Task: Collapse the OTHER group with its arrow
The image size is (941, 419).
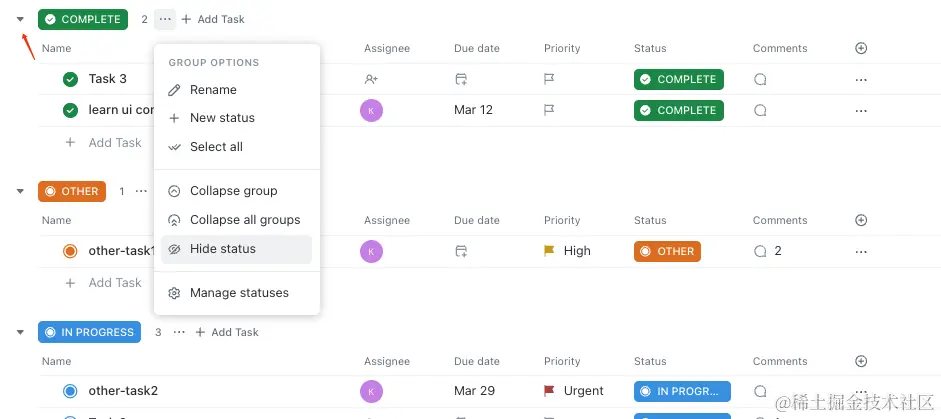Action: [20, 191]
